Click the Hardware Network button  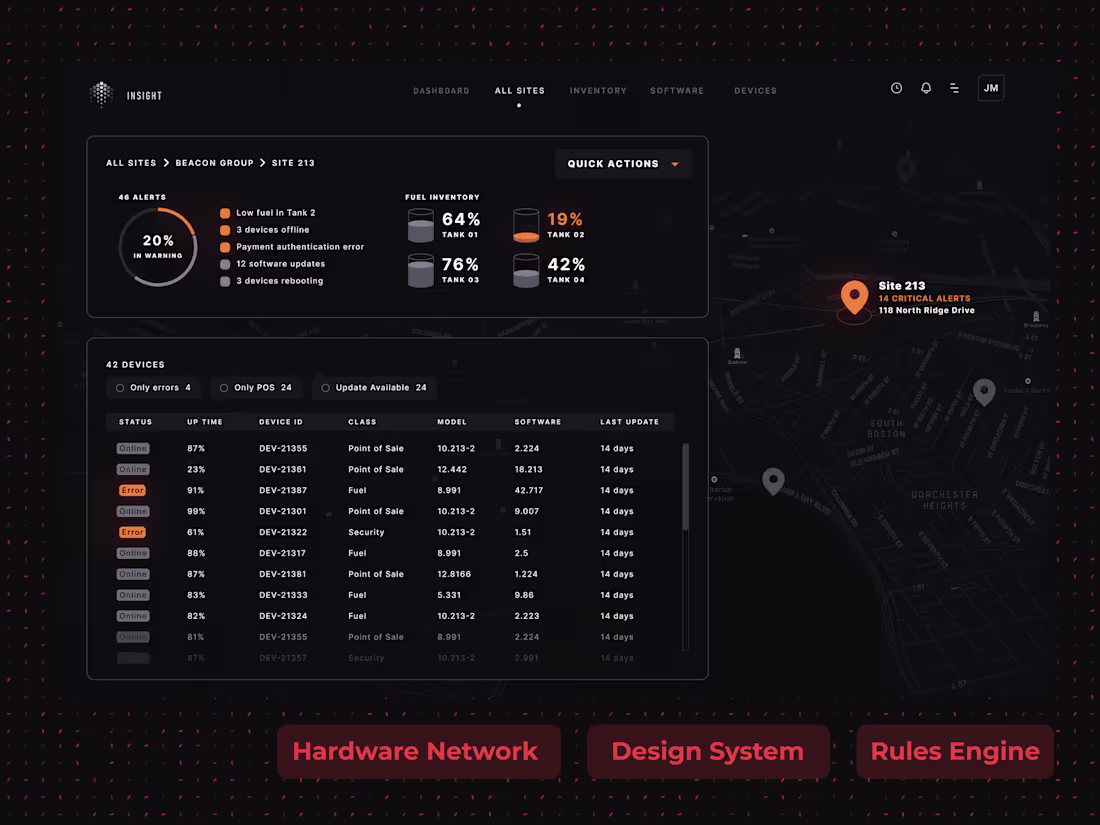pyautogui.click(x=418, y=751)
